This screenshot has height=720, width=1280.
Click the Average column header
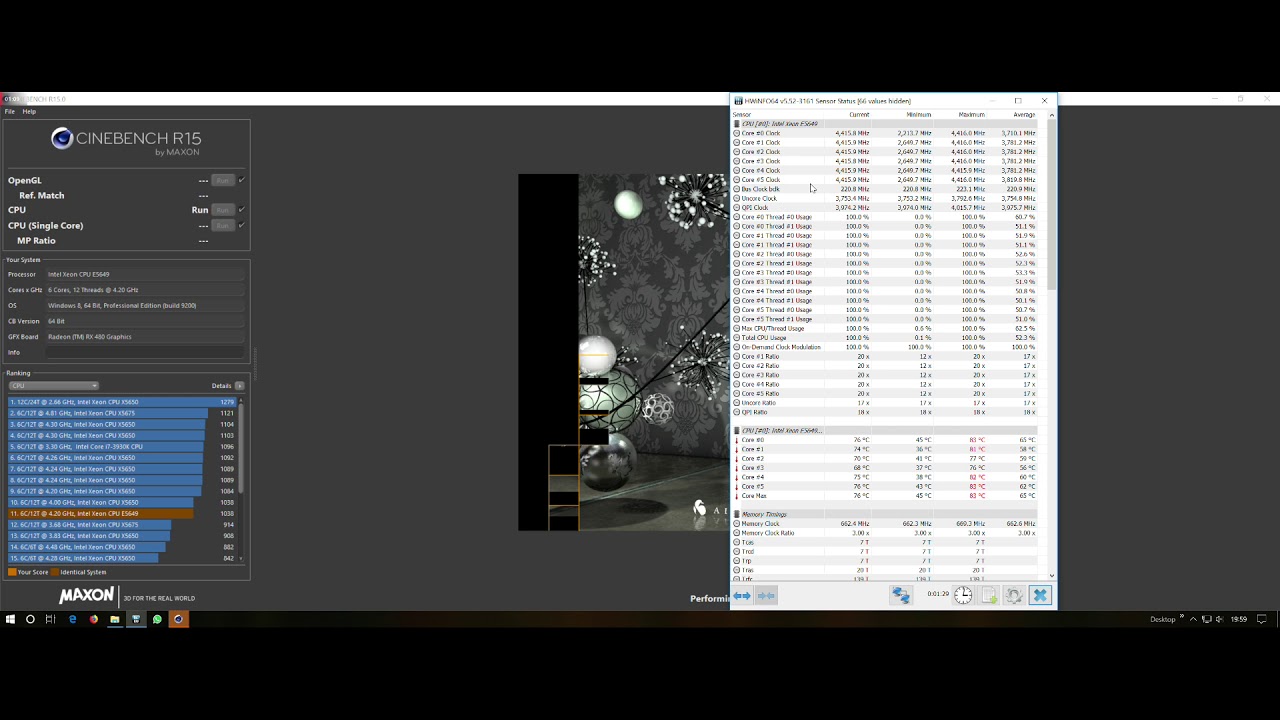[x=1024, y=115]
